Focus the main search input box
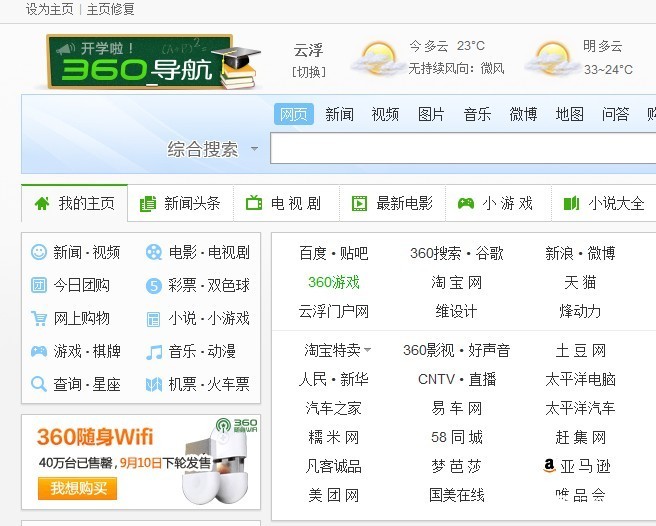Image resolution: width=656 pixels, height=526 pixels. (x=463, y=148)
